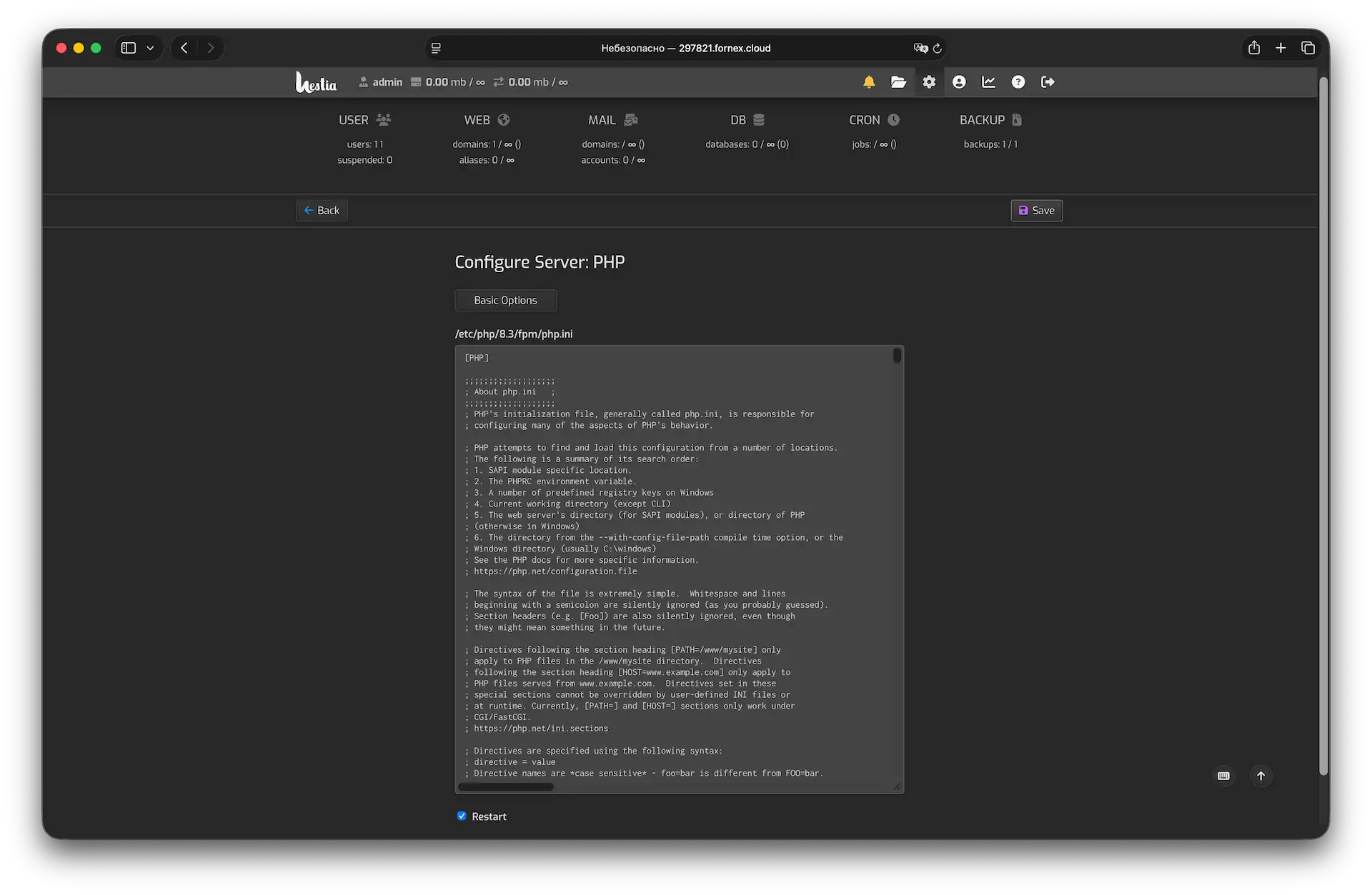The height and width of the screenshot is (895, 1372).
Task: Open the CRON tab
Action: coord(874,120)
